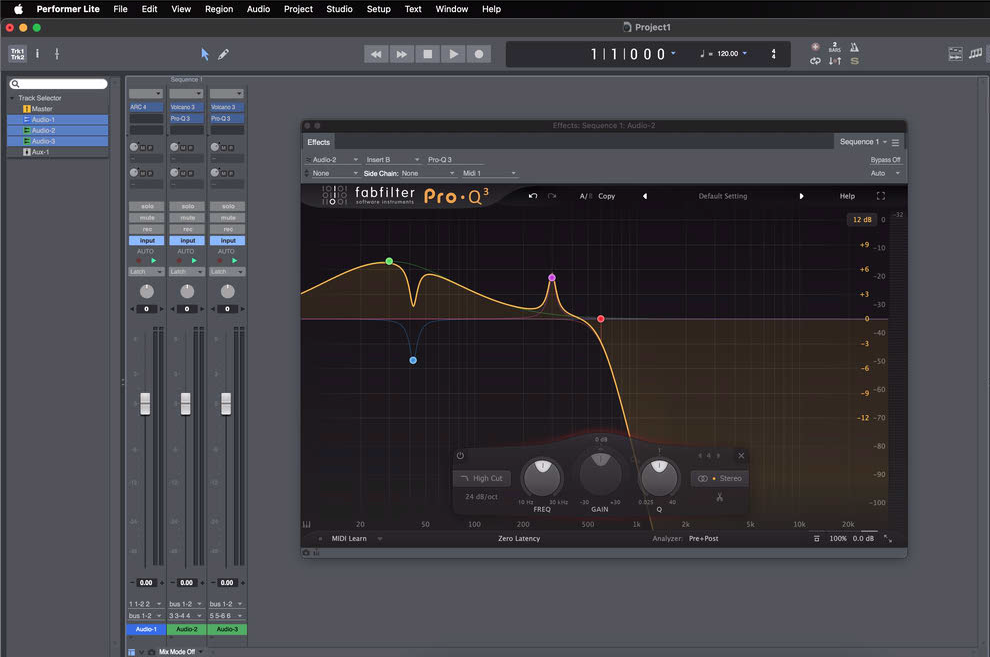This screenshot has width=990, height=657.
Task: Open the High Cut filter shape dropdown
Action: pyautogui.click(x=482, y=478)
